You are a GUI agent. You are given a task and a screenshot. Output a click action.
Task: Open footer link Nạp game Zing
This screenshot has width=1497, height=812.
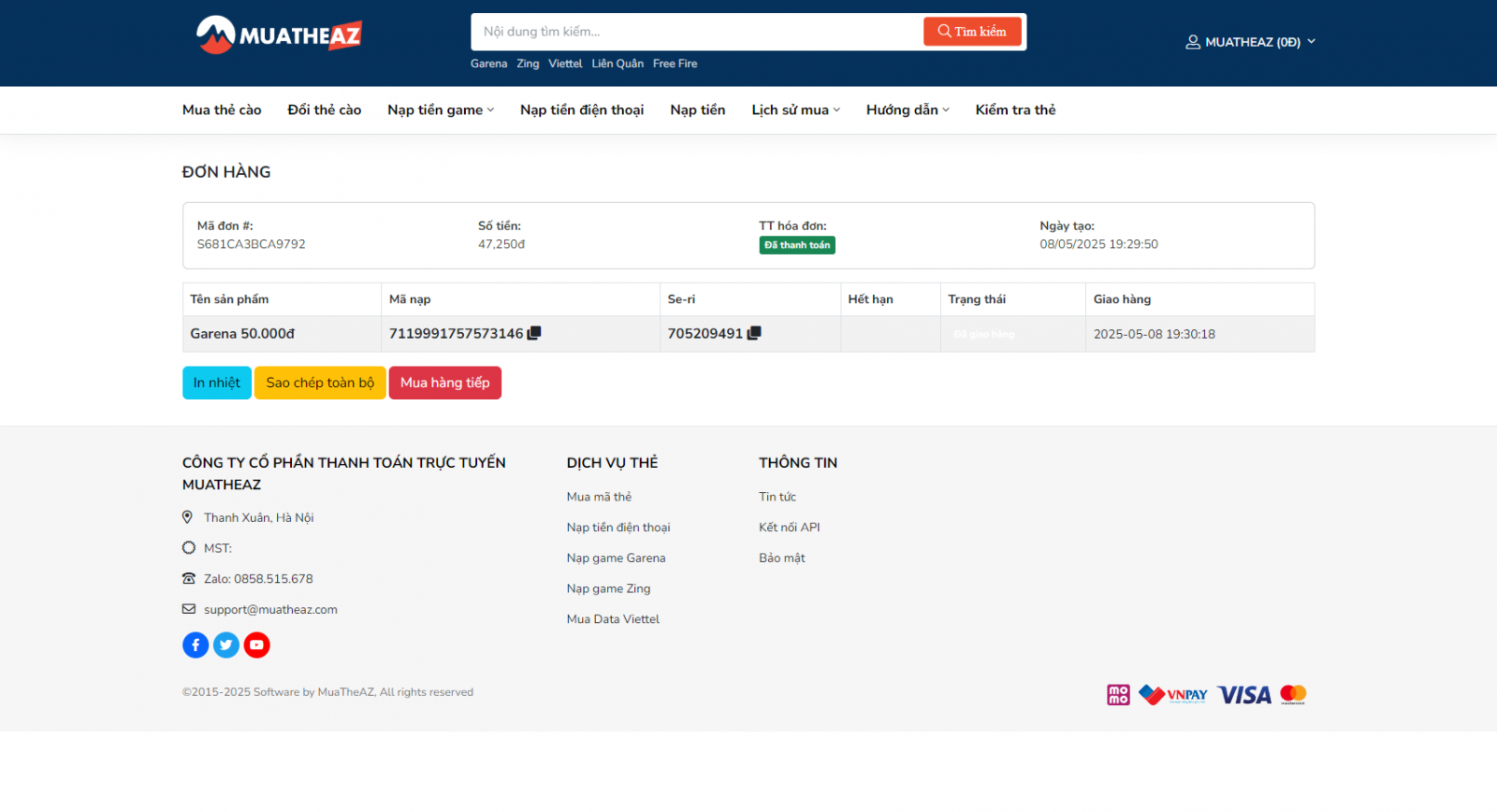(x=608, y=588)
